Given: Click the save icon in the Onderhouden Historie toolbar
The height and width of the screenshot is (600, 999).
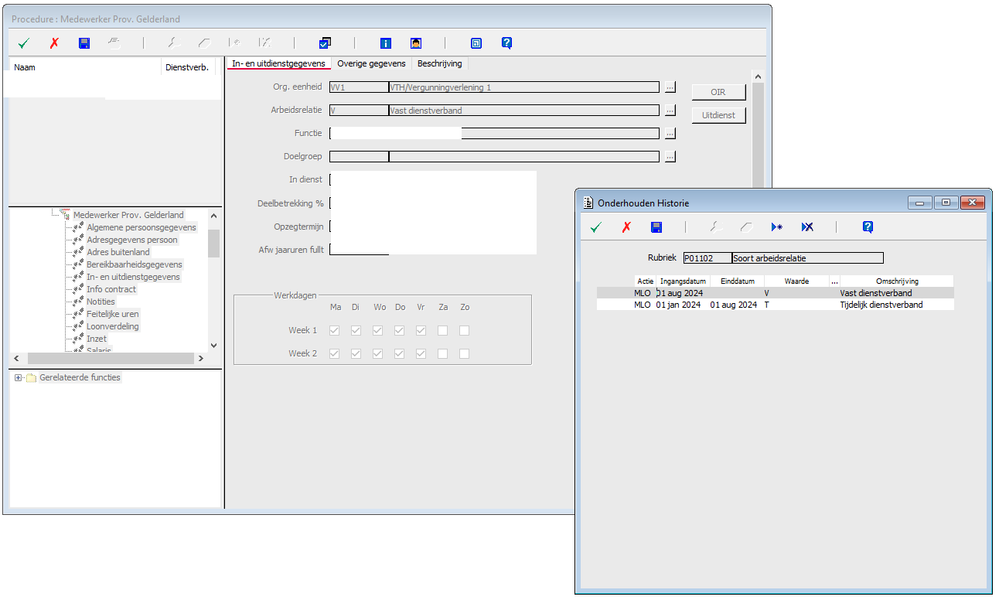Looking at the screenshot, I should click(656, 227).
